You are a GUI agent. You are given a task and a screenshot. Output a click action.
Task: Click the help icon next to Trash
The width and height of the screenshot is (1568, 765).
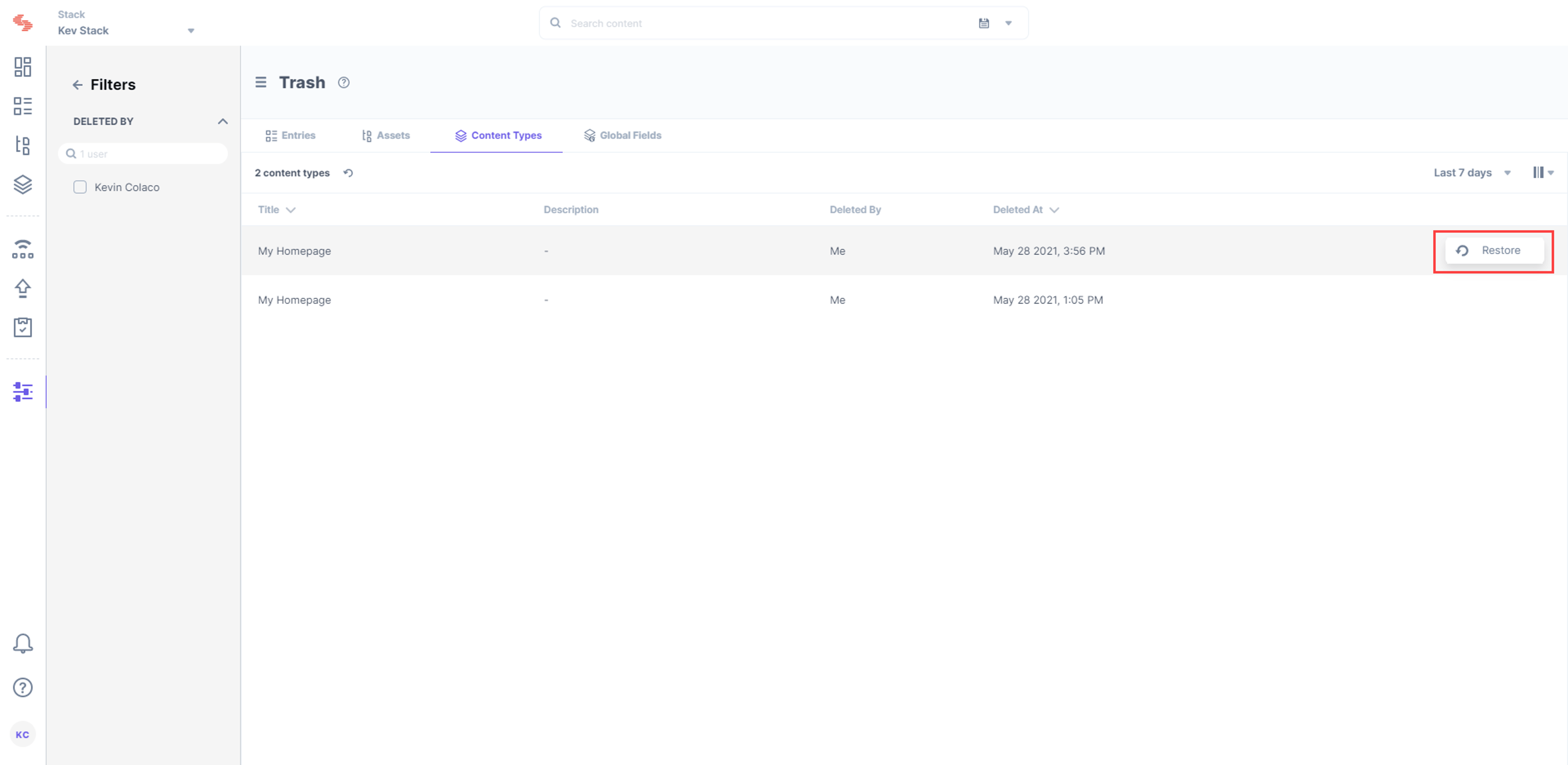coord(343,83)
